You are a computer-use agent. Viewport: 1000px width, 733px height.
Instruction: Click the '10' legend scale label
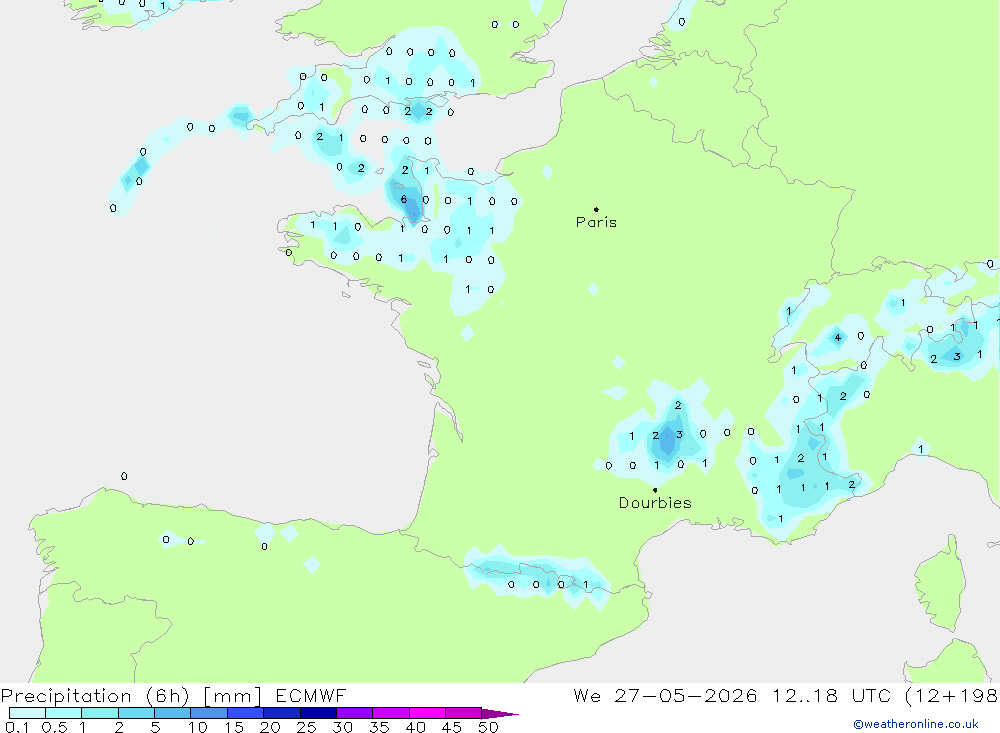(x=198, y=727)
